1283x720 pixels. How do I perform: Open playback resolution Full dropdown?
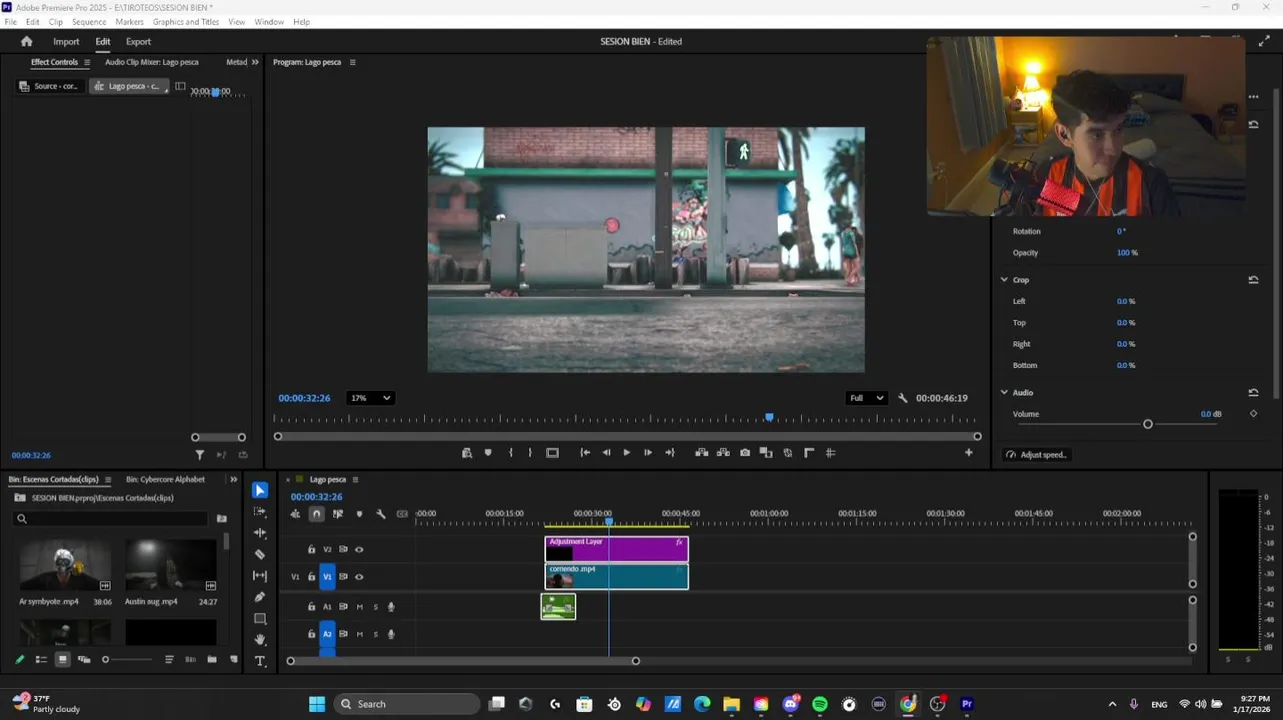point(866,398)
